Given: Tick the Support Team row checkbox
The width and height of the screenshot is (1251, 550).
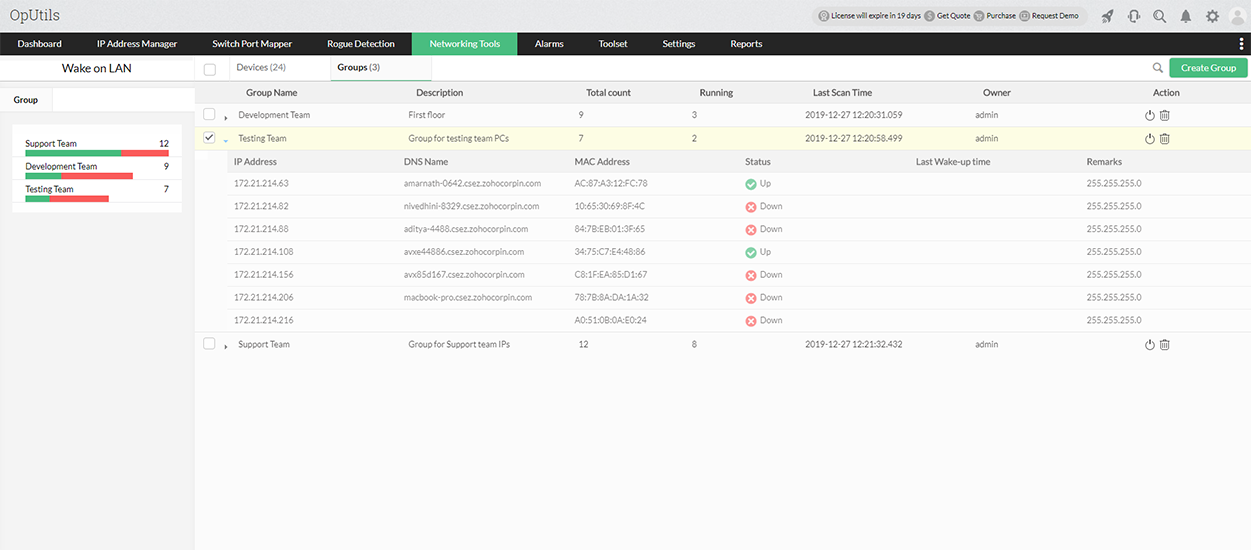Looking at the screenshot, I should (209, 344).
